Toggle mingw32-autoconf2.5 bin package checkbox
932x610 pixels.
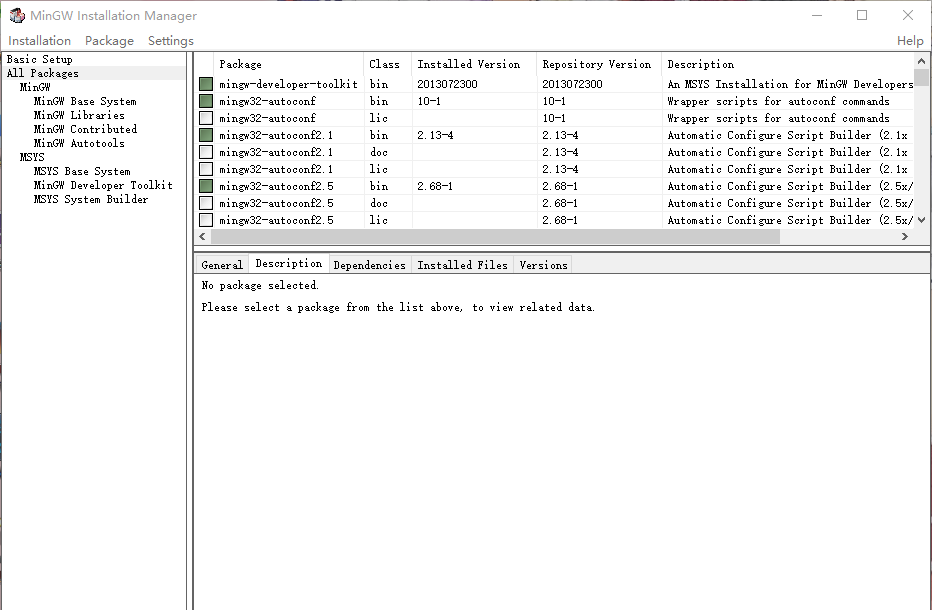[206, 186]
